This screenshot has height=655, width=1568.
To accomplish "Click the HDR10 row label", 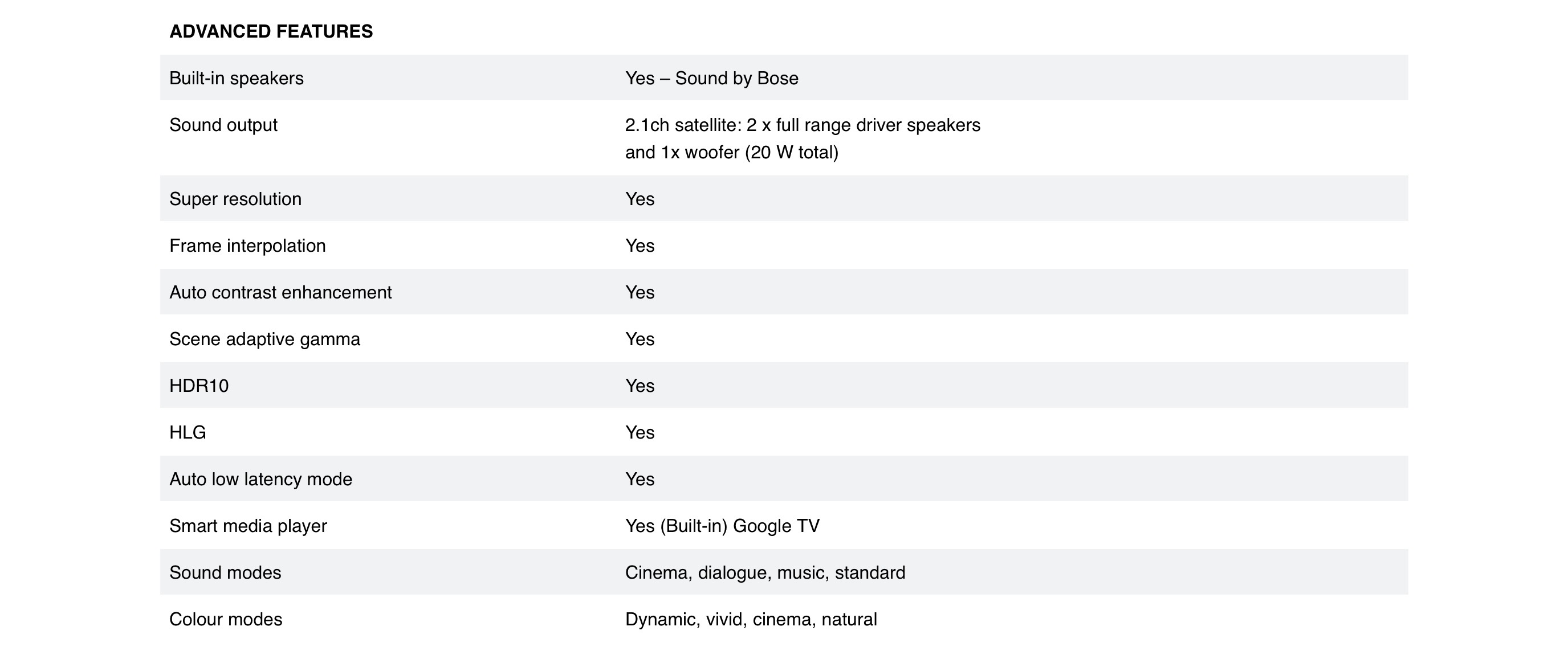I will pos(198,386).
